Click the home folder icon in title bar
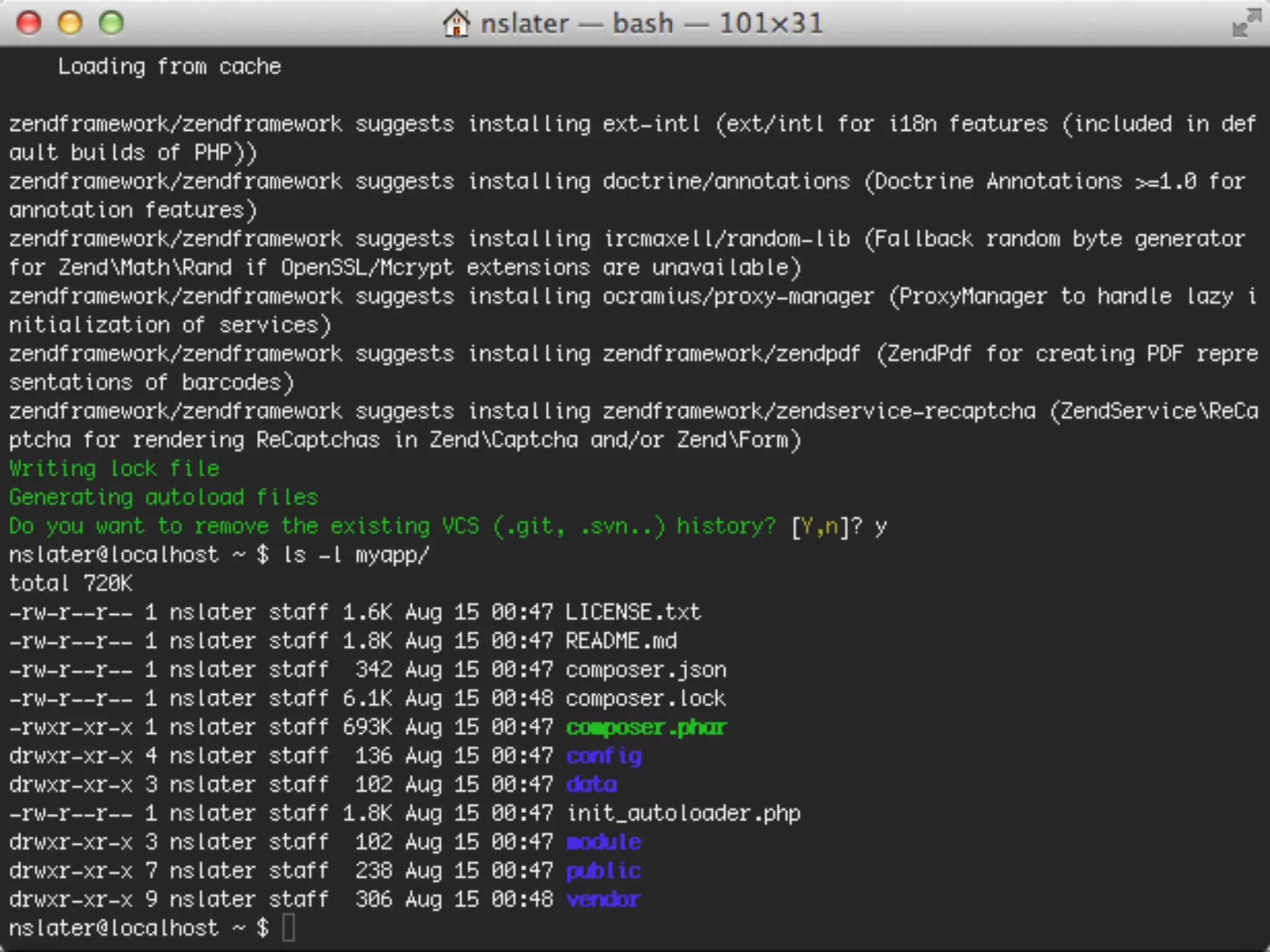The height and width of the screenshot is (952, 1270). tap(456, 24)
